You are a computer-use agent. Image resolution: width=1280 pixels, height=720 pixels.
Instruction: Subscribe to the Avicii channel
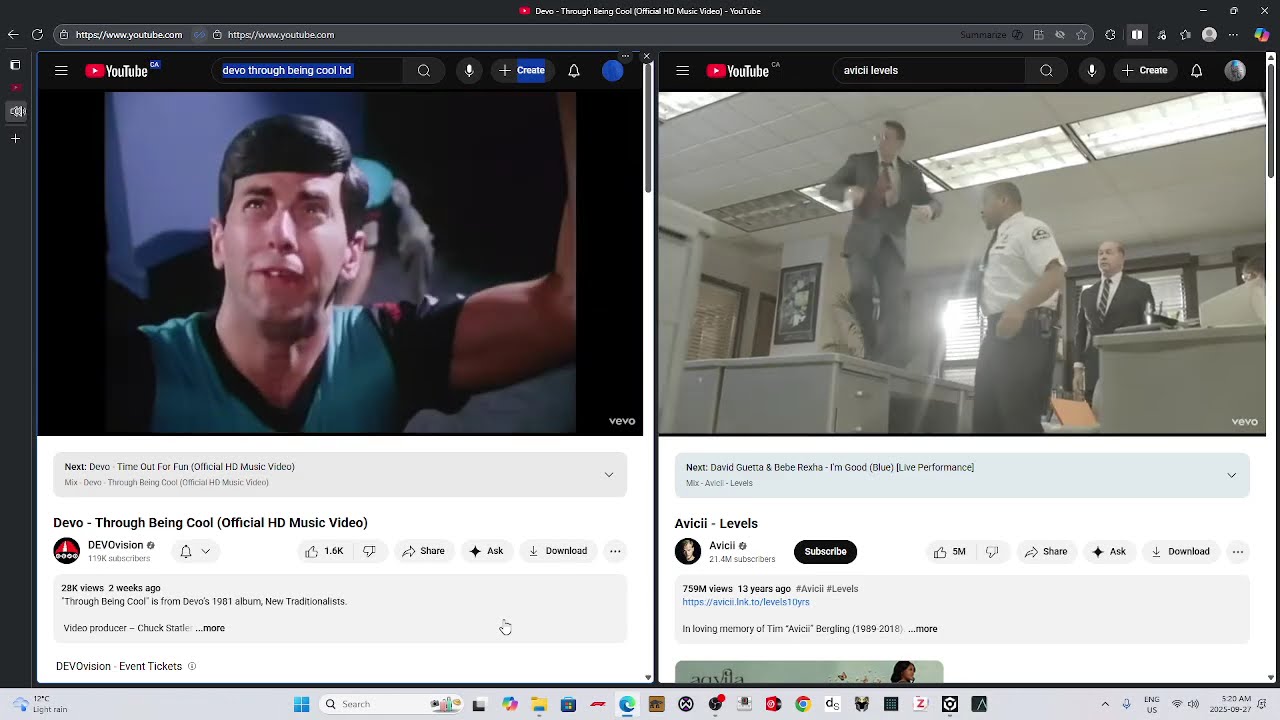coord(825,552)
